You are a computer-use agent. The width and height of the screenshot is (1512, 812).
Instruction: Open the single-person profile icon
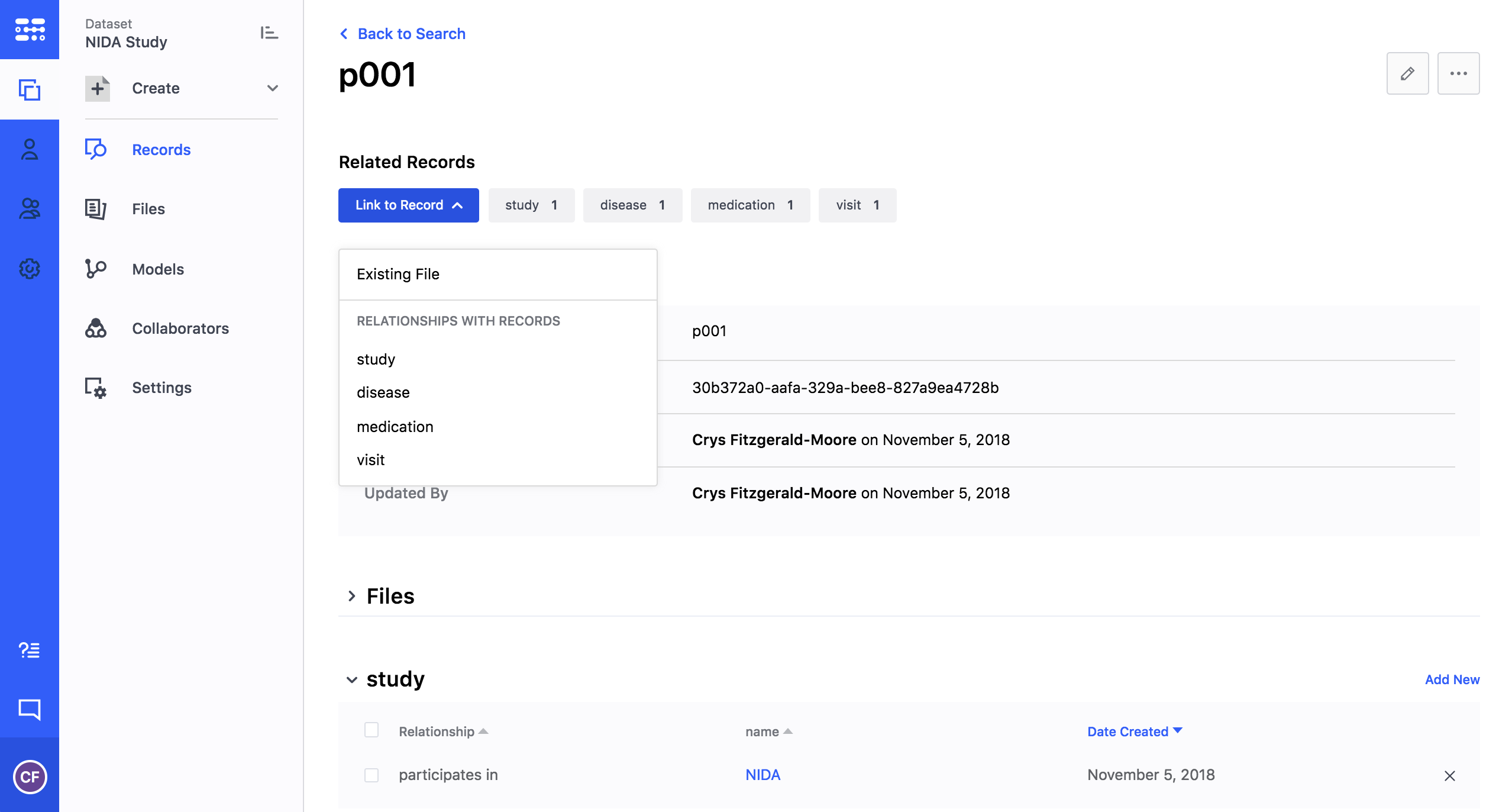(x=30, y=149)
